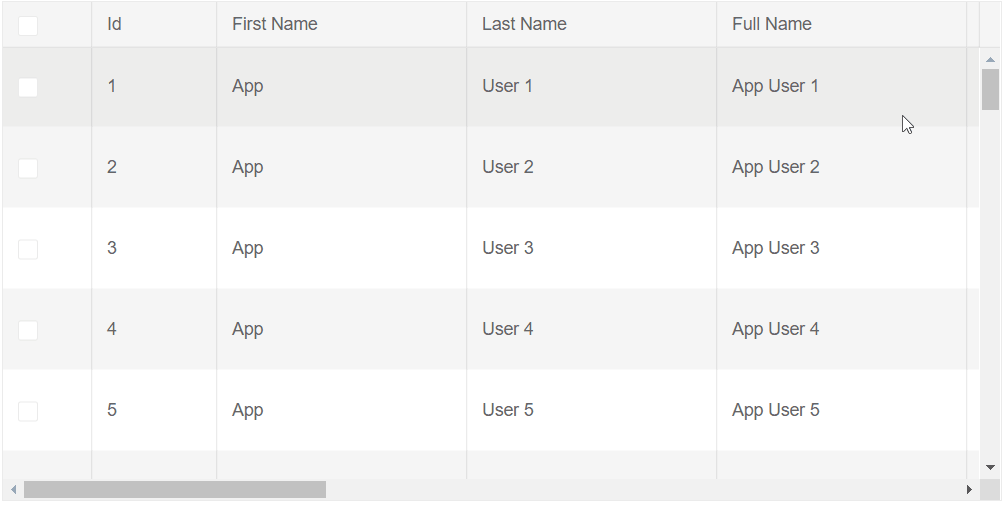Click the Full Name column header

click(772, 24)
